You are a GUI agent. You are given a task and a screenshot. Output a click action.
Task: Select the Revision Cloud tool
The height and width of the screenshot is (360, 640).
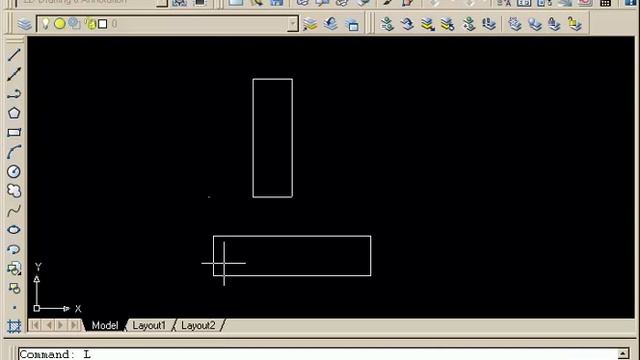point(14,191)
